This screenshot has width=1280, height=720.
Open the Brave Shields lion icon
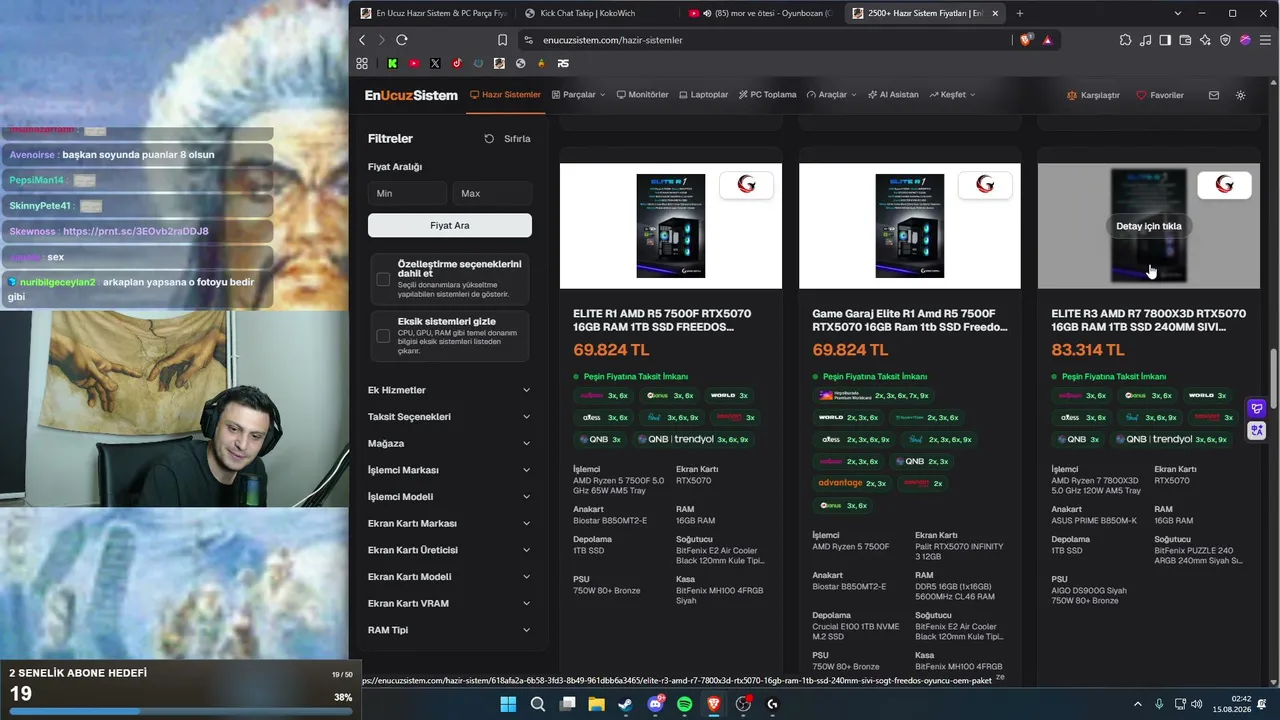pyautogui.click(x=1026, y=40)
